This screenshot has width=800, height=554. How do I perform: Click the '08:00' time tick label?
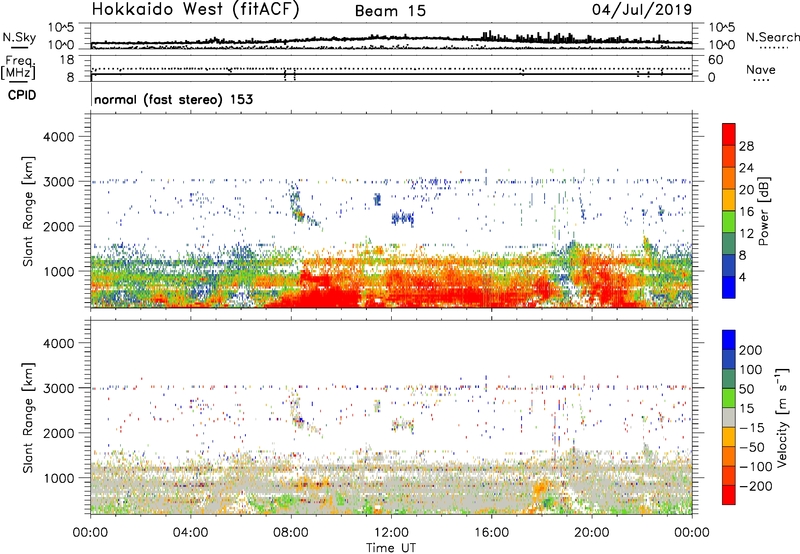click(291, 533)
